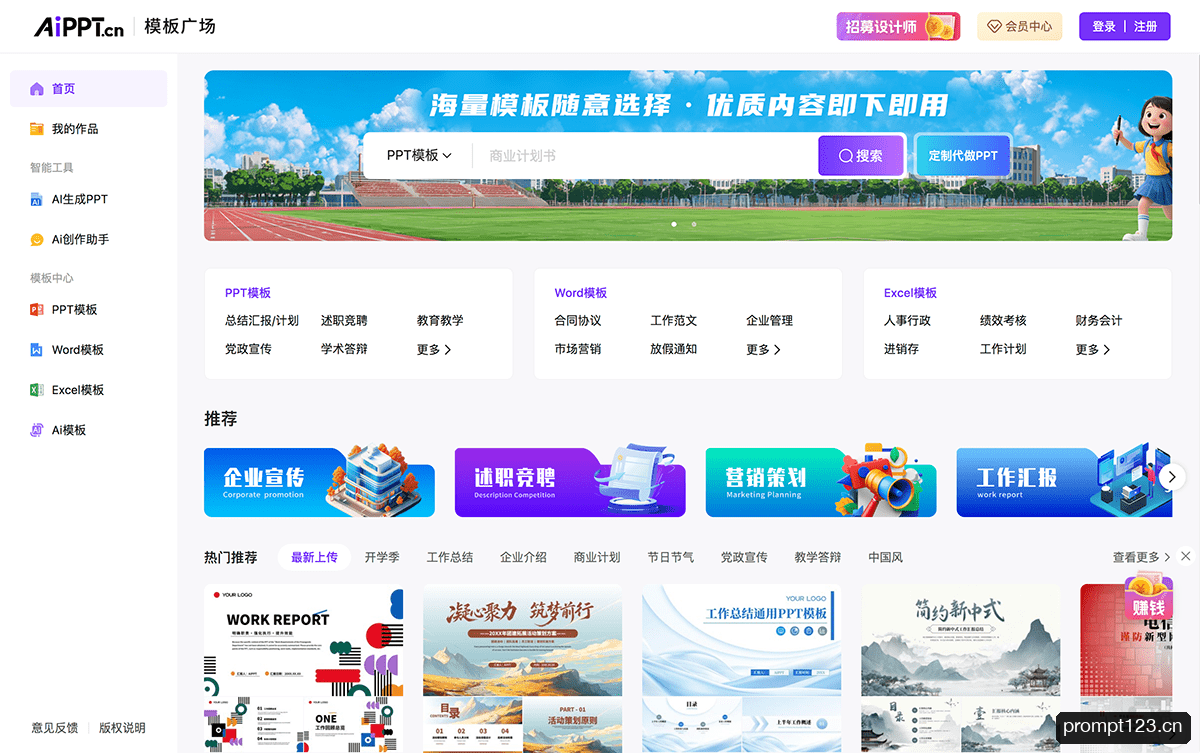Click the 登录 login link

click(1104, 27)
